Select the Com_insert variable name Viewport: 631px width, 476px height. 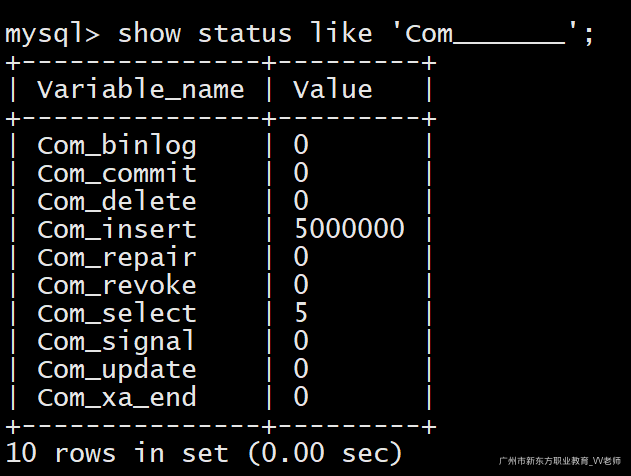[x=117, y=230]
